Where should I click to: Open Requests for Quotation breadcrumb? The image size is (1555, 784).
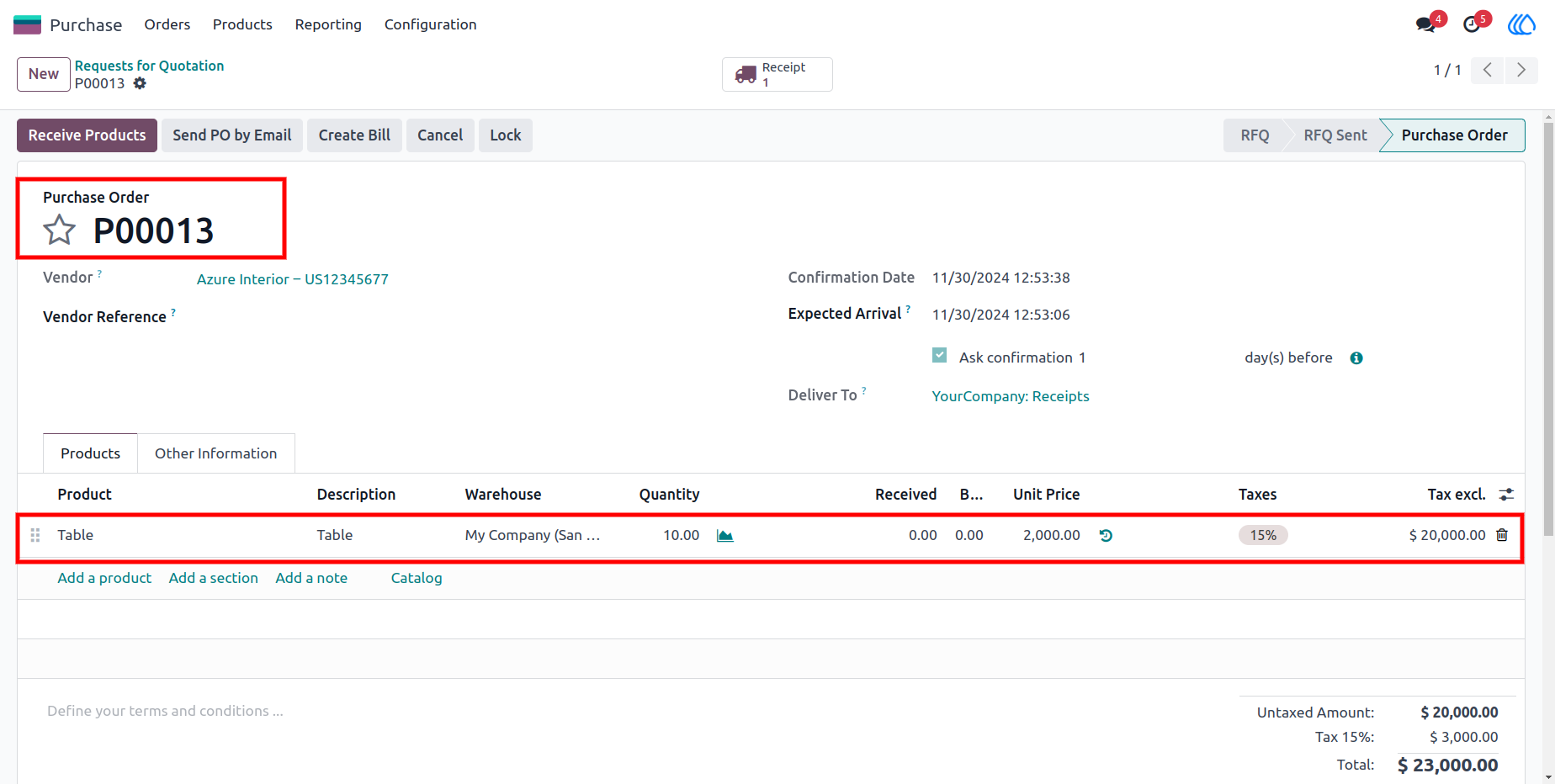[x=149, y=66]
